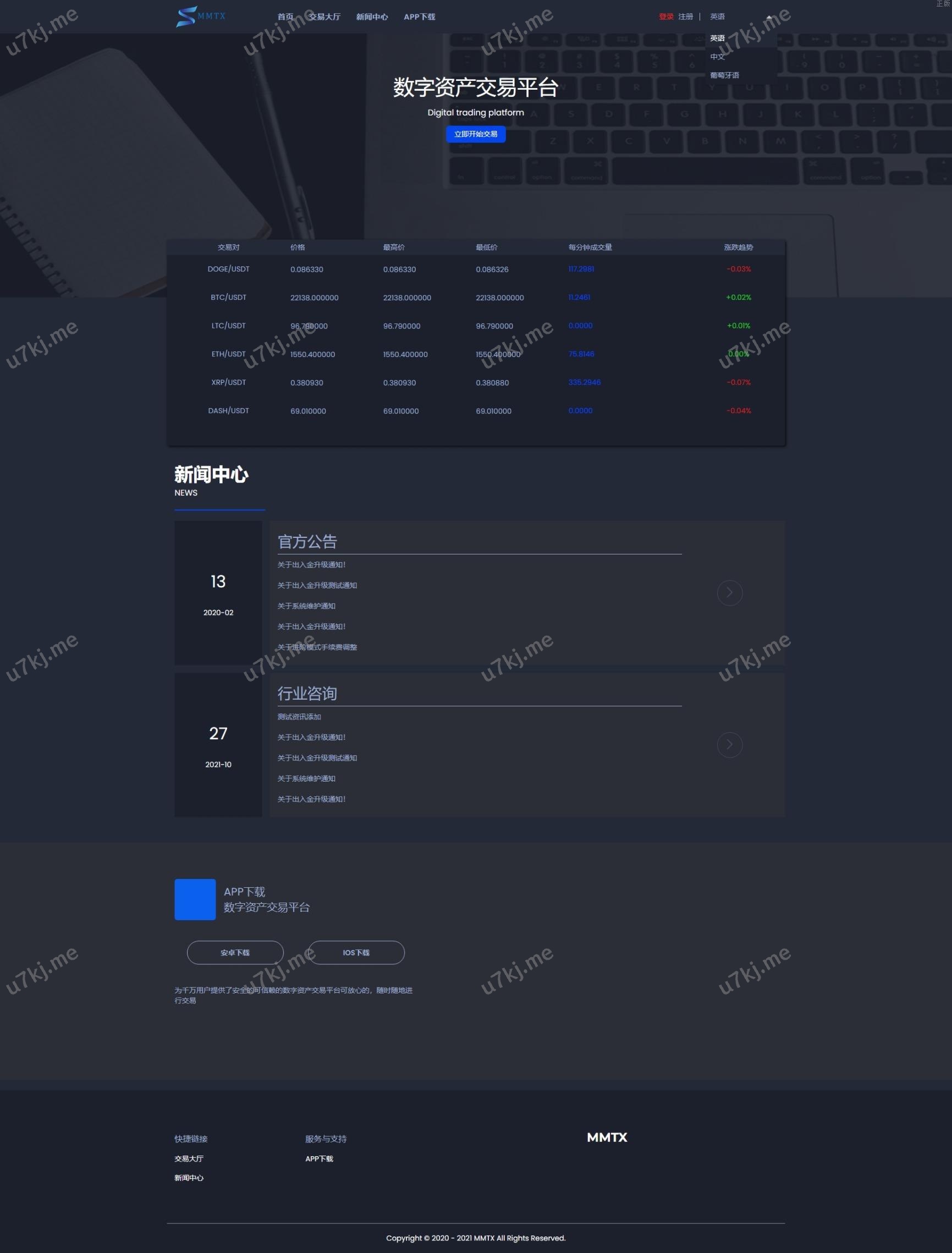Open the 测试资讯添加 news item
This screenshot has width=952, height=1253.
(x=299, y=717)
